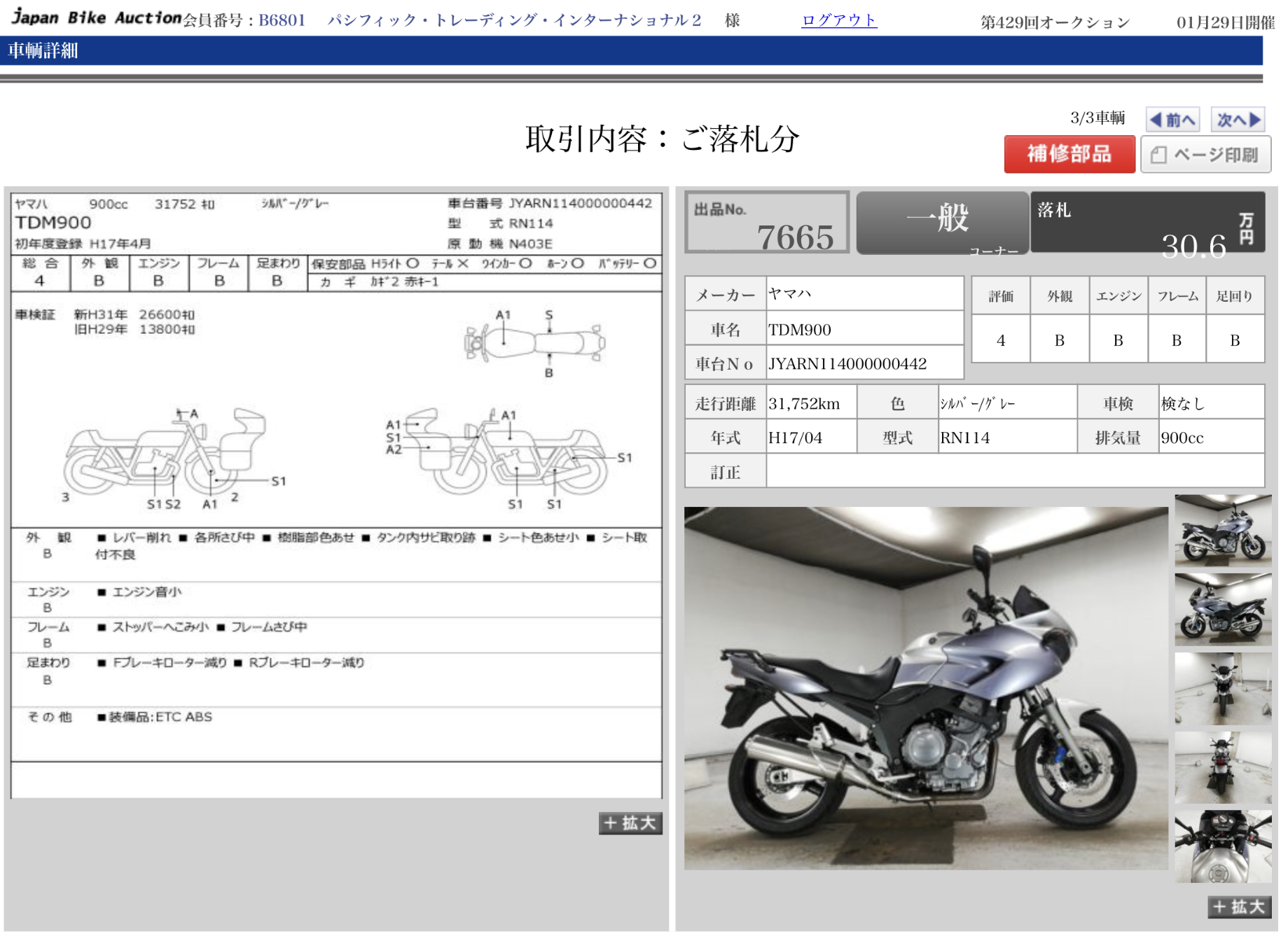Viewport: 1288px width, 943px height.
Task: Click the 一般 コーナー badge
Action: tap(942, 223)
